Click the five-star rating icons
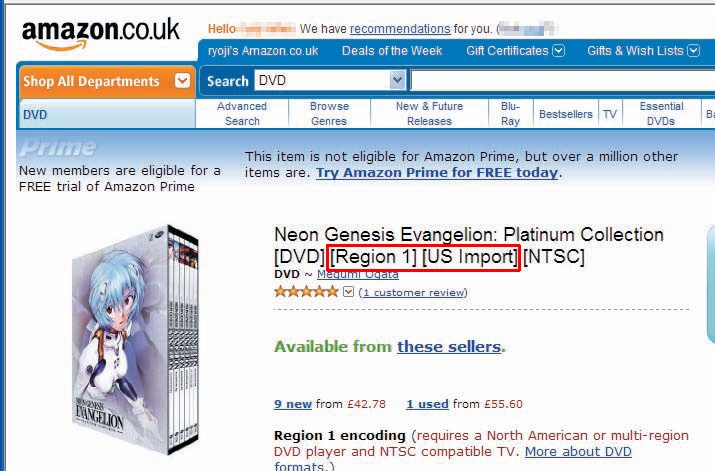The image size is (715, 471). click(x=306, y=292)
